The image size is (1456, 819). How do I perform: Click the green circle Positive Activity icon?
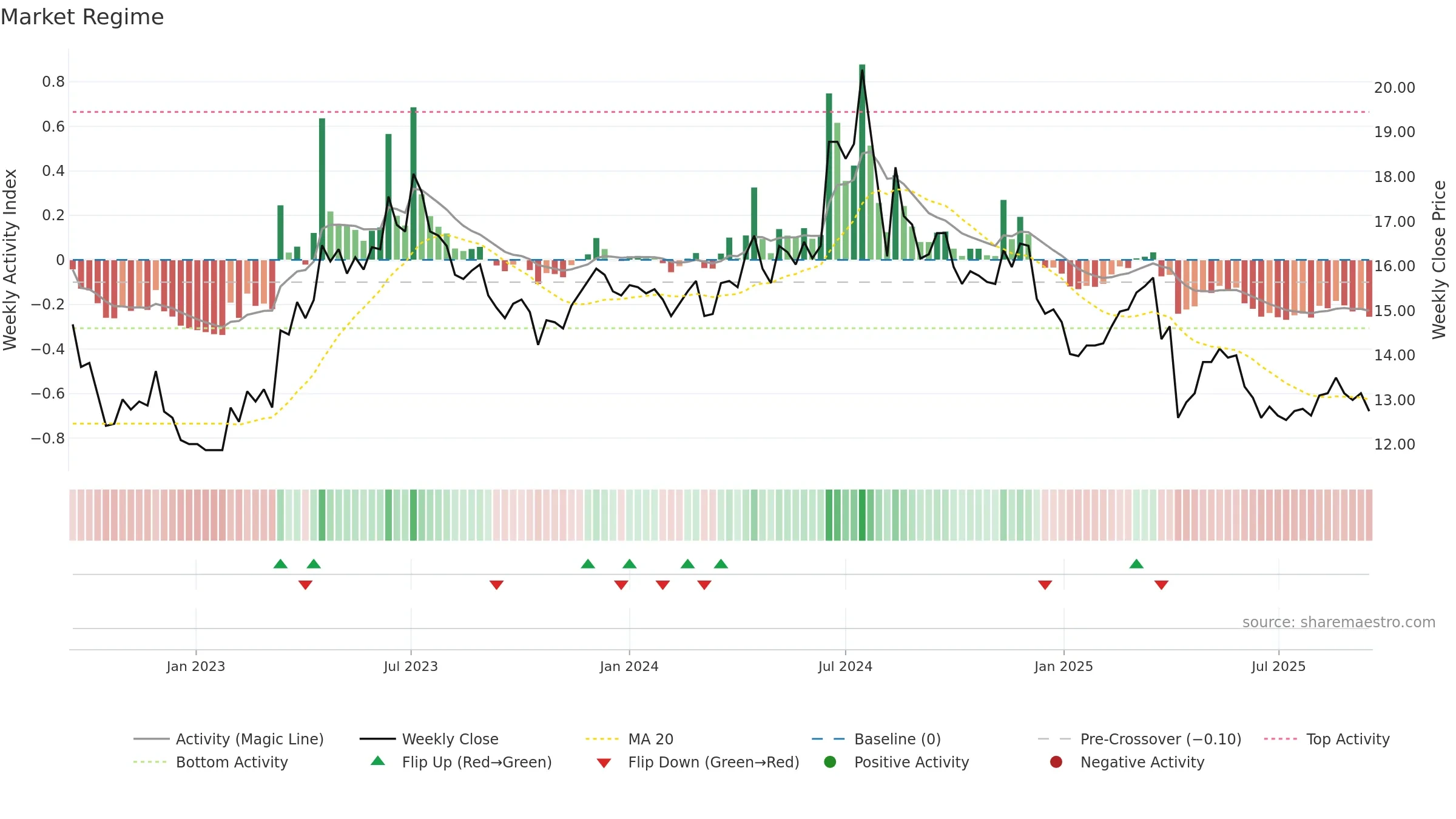tap(830, 762)
